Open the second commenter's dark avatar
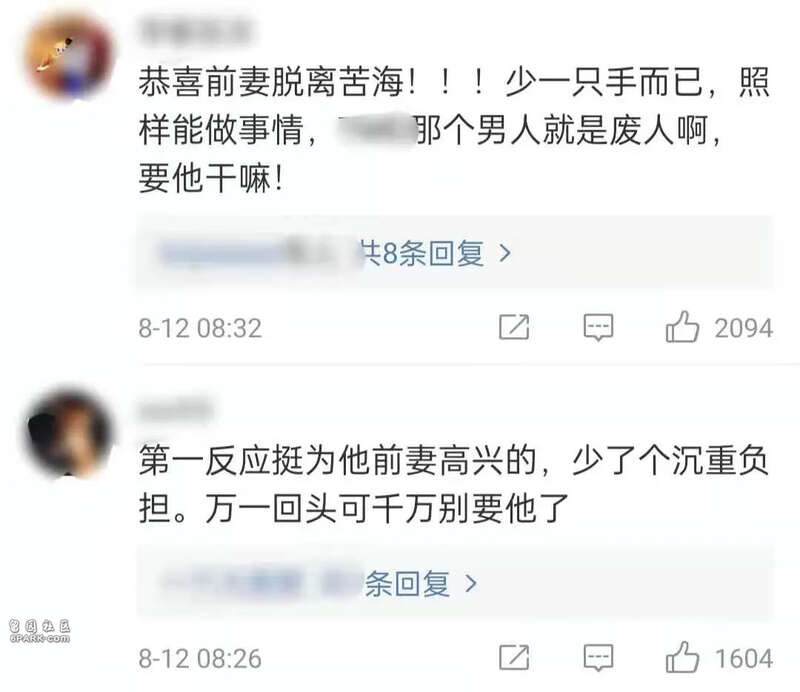This screenshot has width=800, height=692. point(68,433)
